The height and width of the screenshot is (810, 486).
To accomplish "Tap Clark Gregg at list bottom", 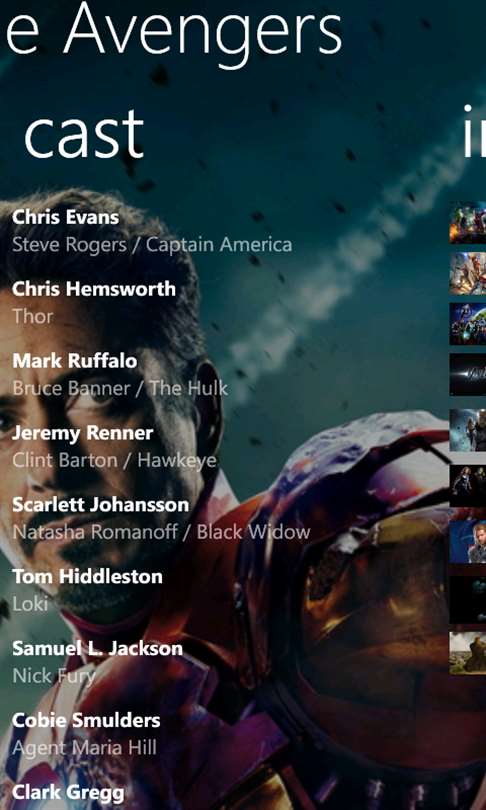I will coord(68,792).
